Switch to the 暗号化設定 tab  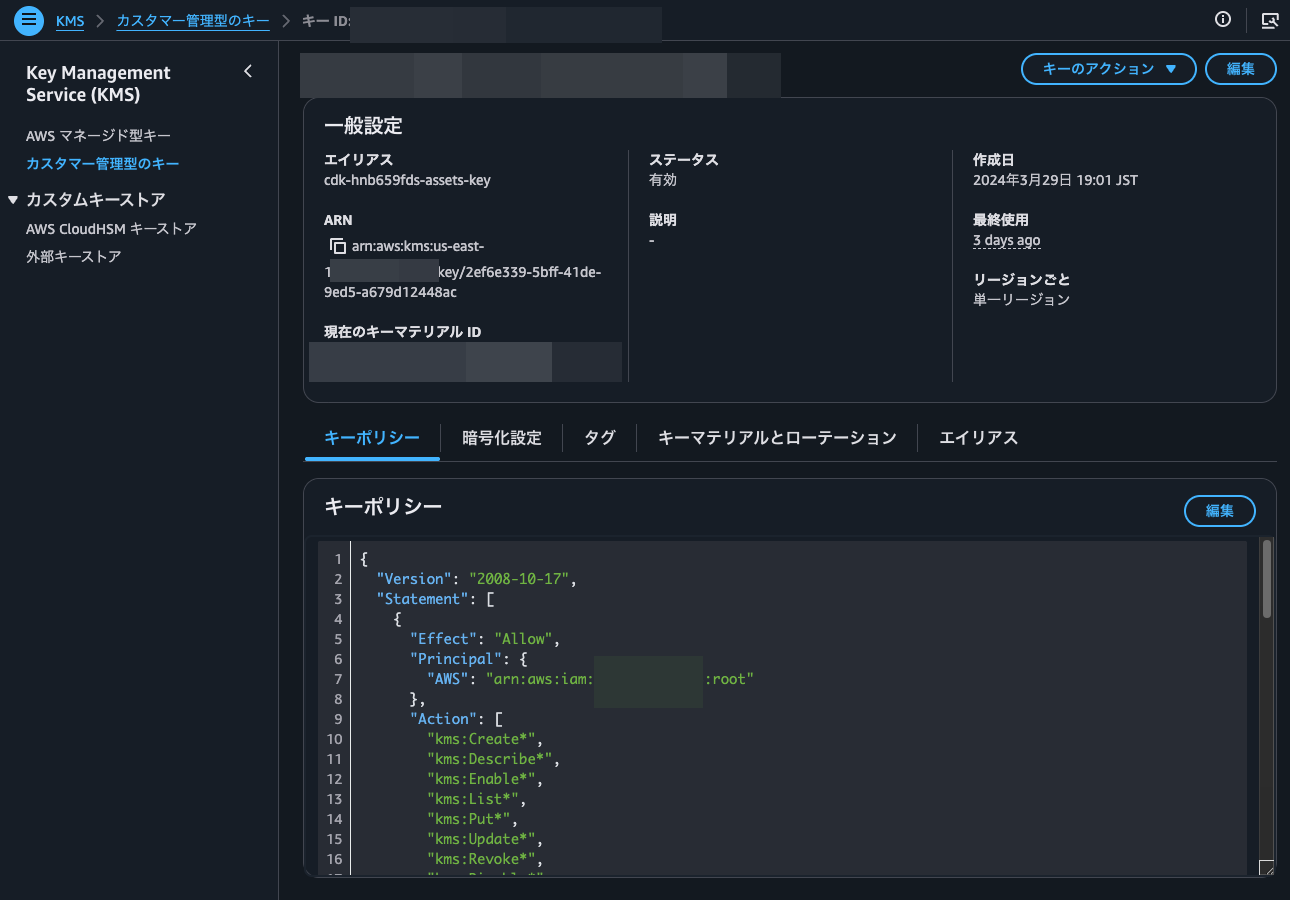501,437
